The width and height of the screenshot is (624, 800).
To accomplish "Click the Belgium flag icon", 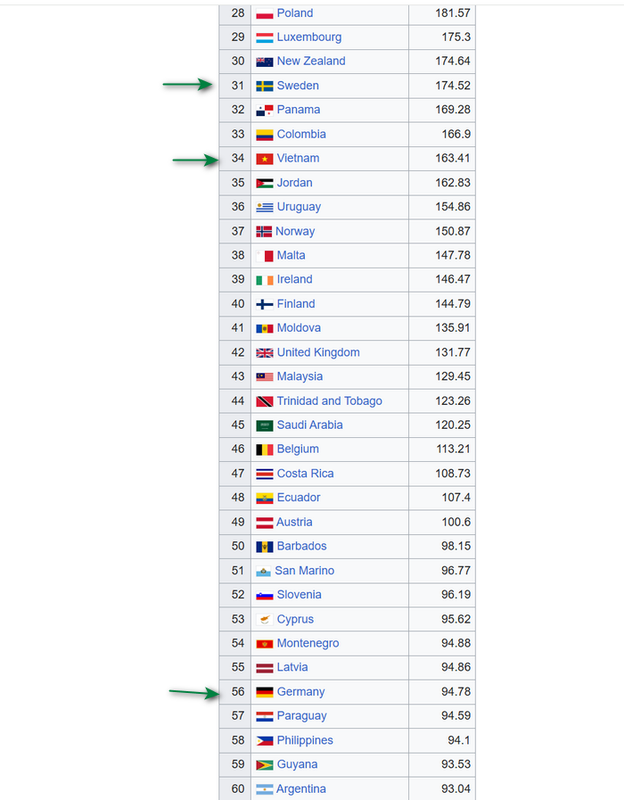I will (264, 449).
